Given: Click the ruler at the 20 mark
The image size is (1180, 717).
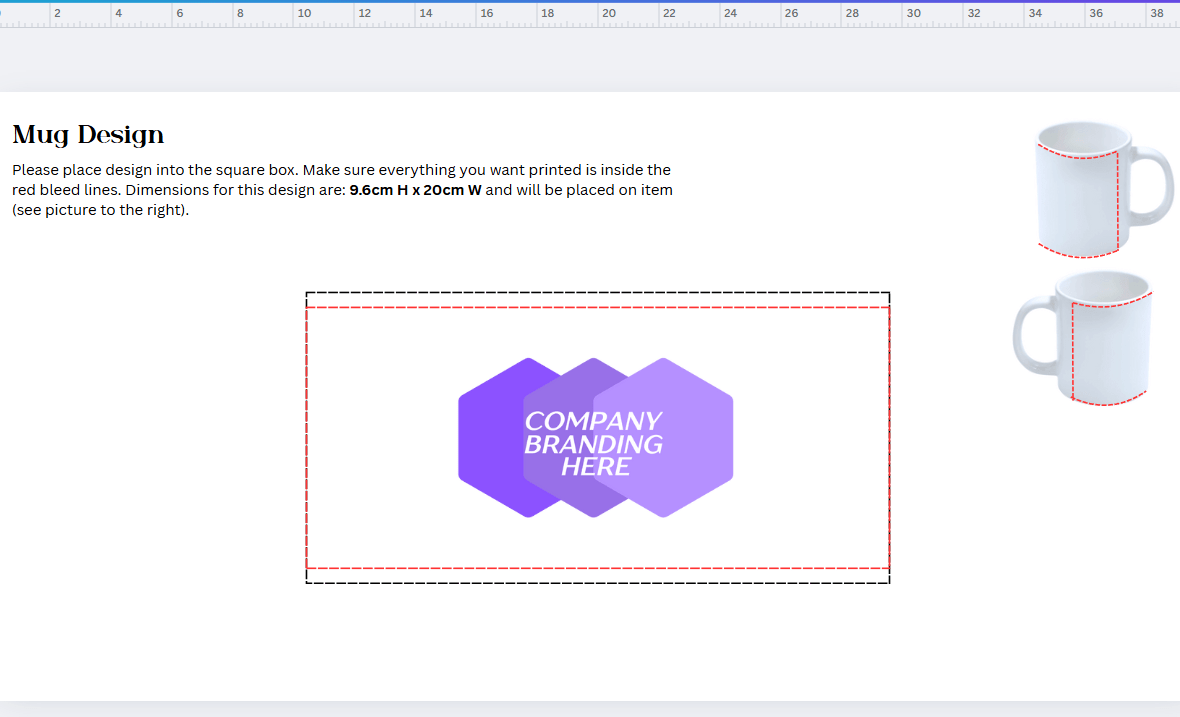Looking at the screenshot, I should pos(610,12).
